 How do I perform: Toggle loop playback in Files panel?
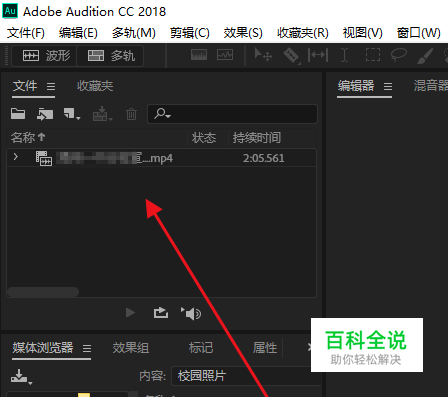click(x=161, y=313)
